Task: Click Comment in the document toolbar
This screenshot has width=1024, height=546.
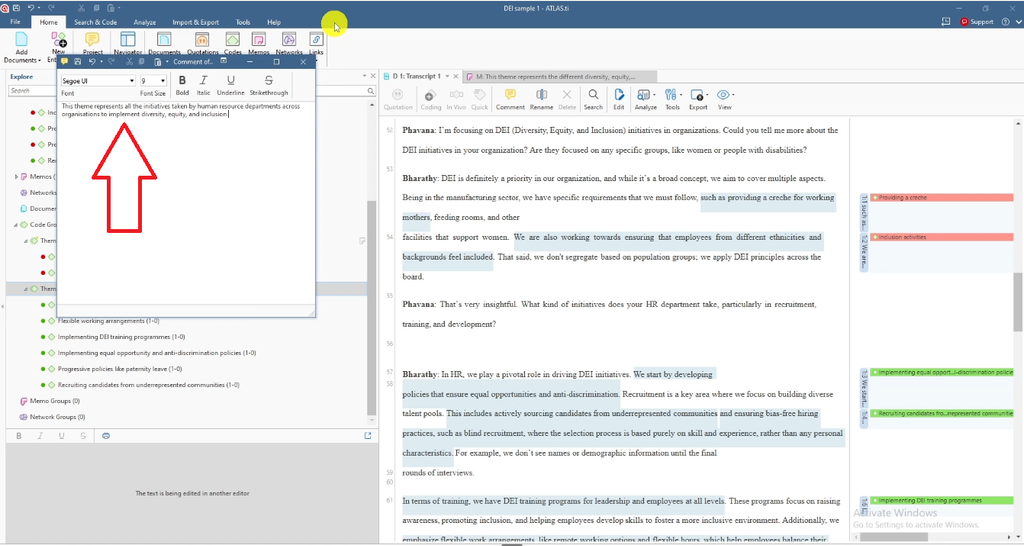Action: 510,99
